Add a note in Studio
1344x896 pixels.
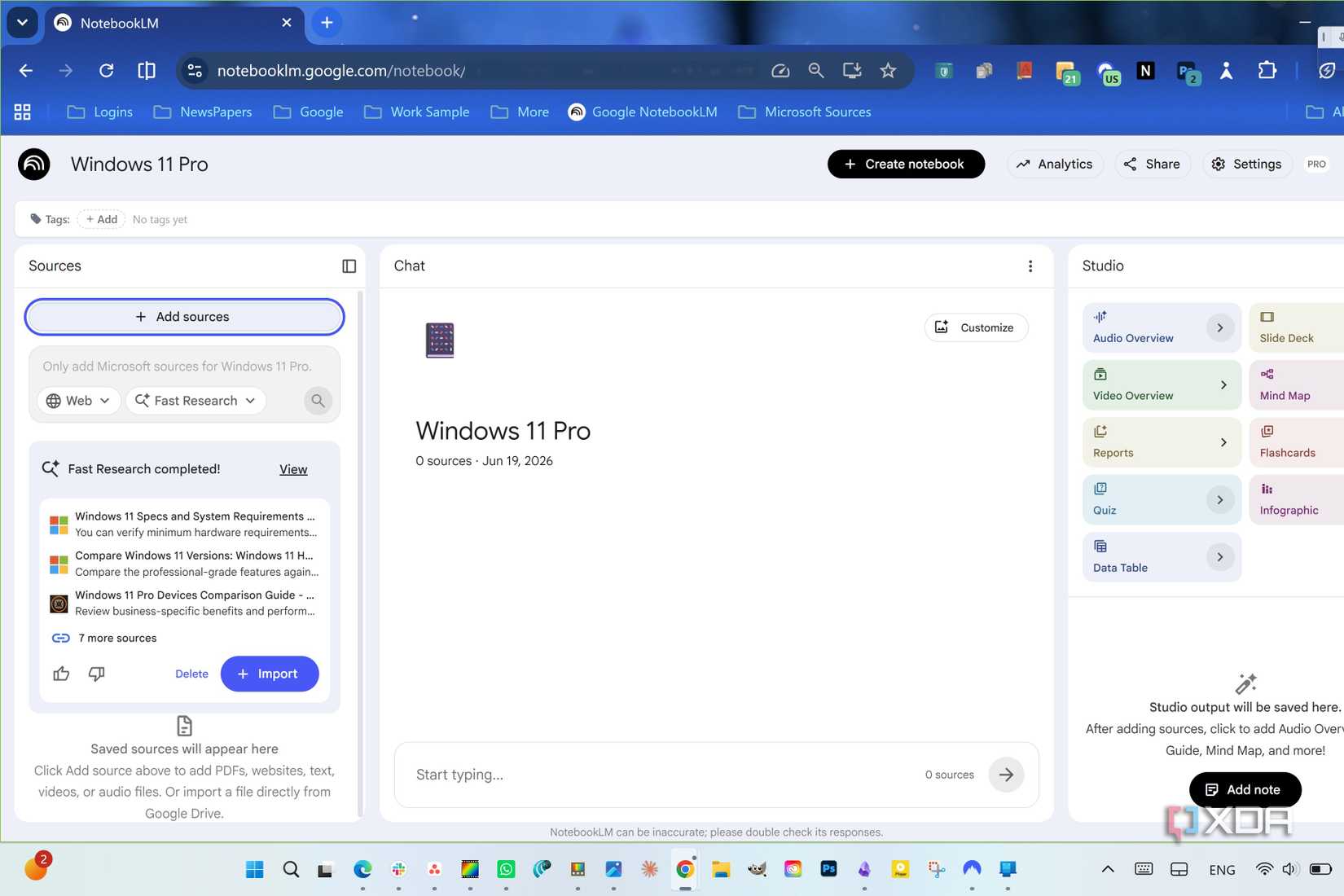[1245, 789]
